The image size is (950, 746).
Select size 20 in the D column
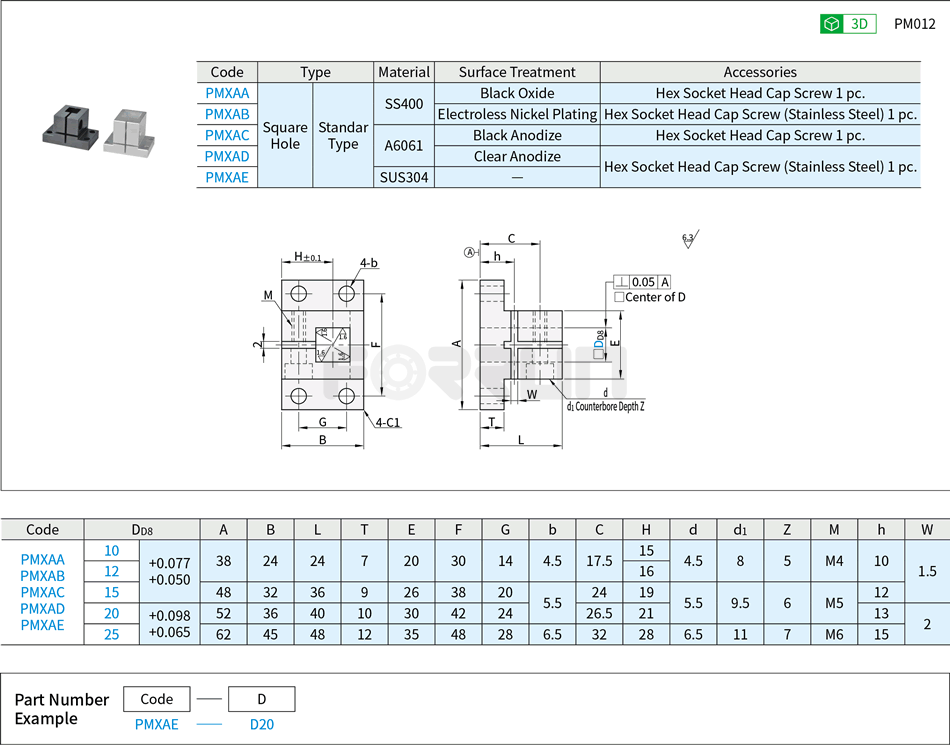(113, 613)
